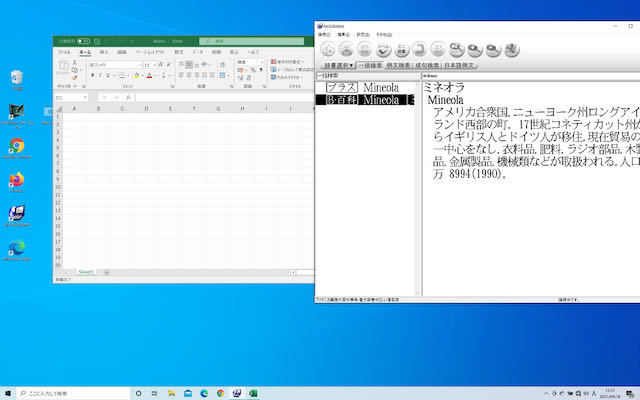Click the Italic button in Excel ribbon
The image size is (640, 400).
coord(100,75)
